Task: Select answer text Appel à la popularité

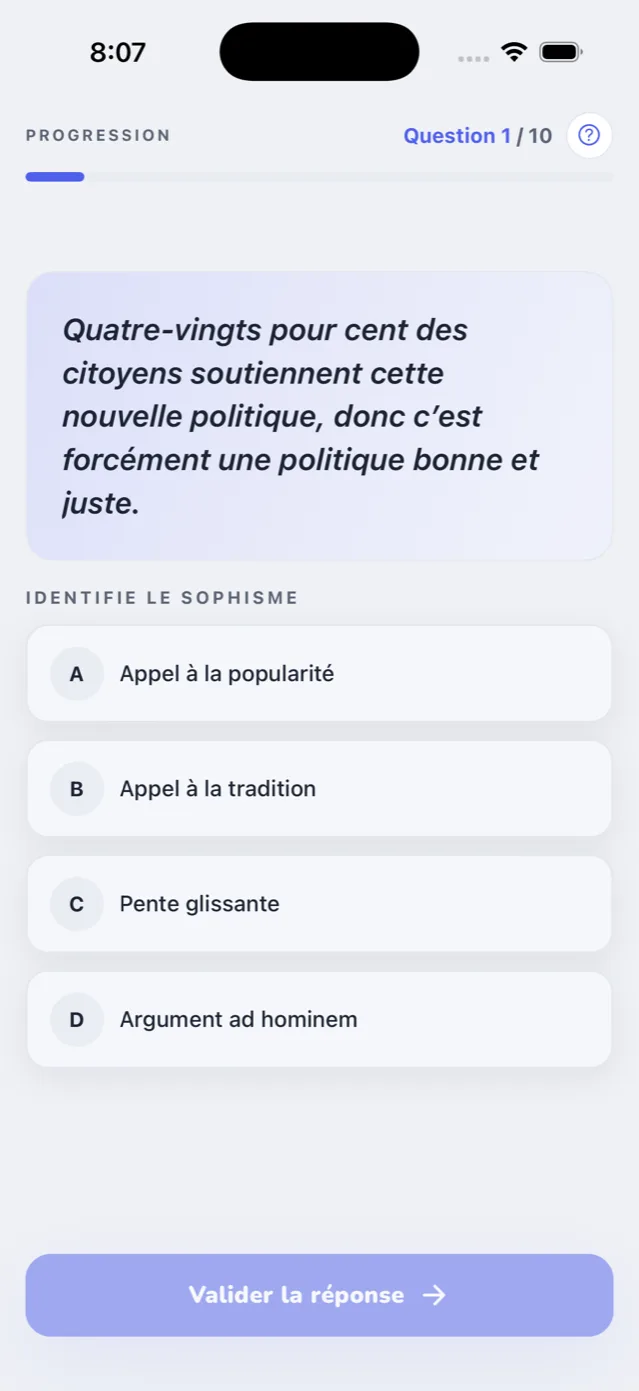Action: [227, 674]
